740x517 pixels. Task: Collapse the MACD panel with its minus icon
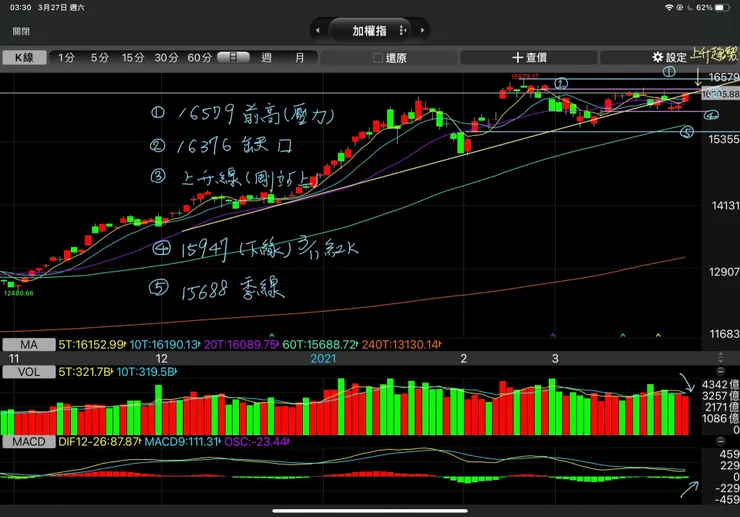(x=720, y=441)
